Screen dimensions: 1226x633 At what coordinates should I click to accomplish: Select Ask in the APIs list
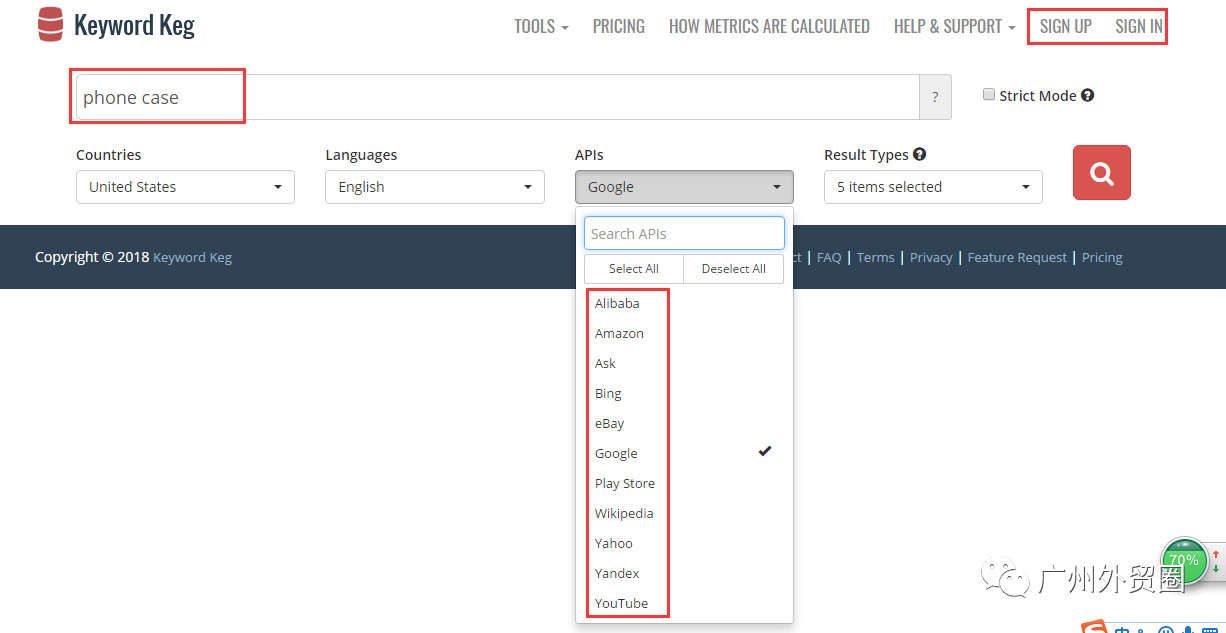[x=684, y=363]
